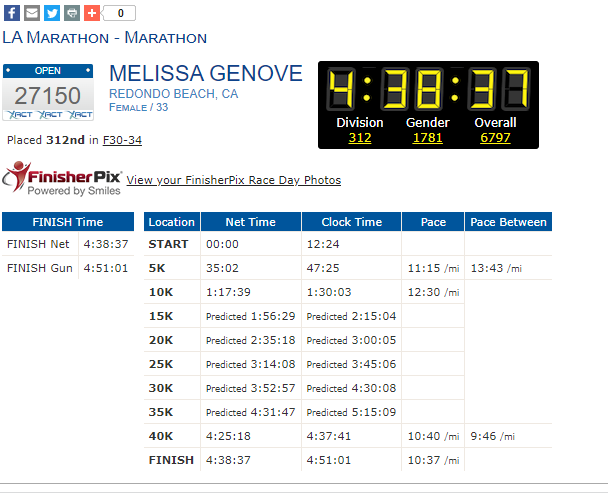This screenshot has width=608, height=493.
Task: Click the 4:38:37 digital clock display
Action: coord(428,89)
